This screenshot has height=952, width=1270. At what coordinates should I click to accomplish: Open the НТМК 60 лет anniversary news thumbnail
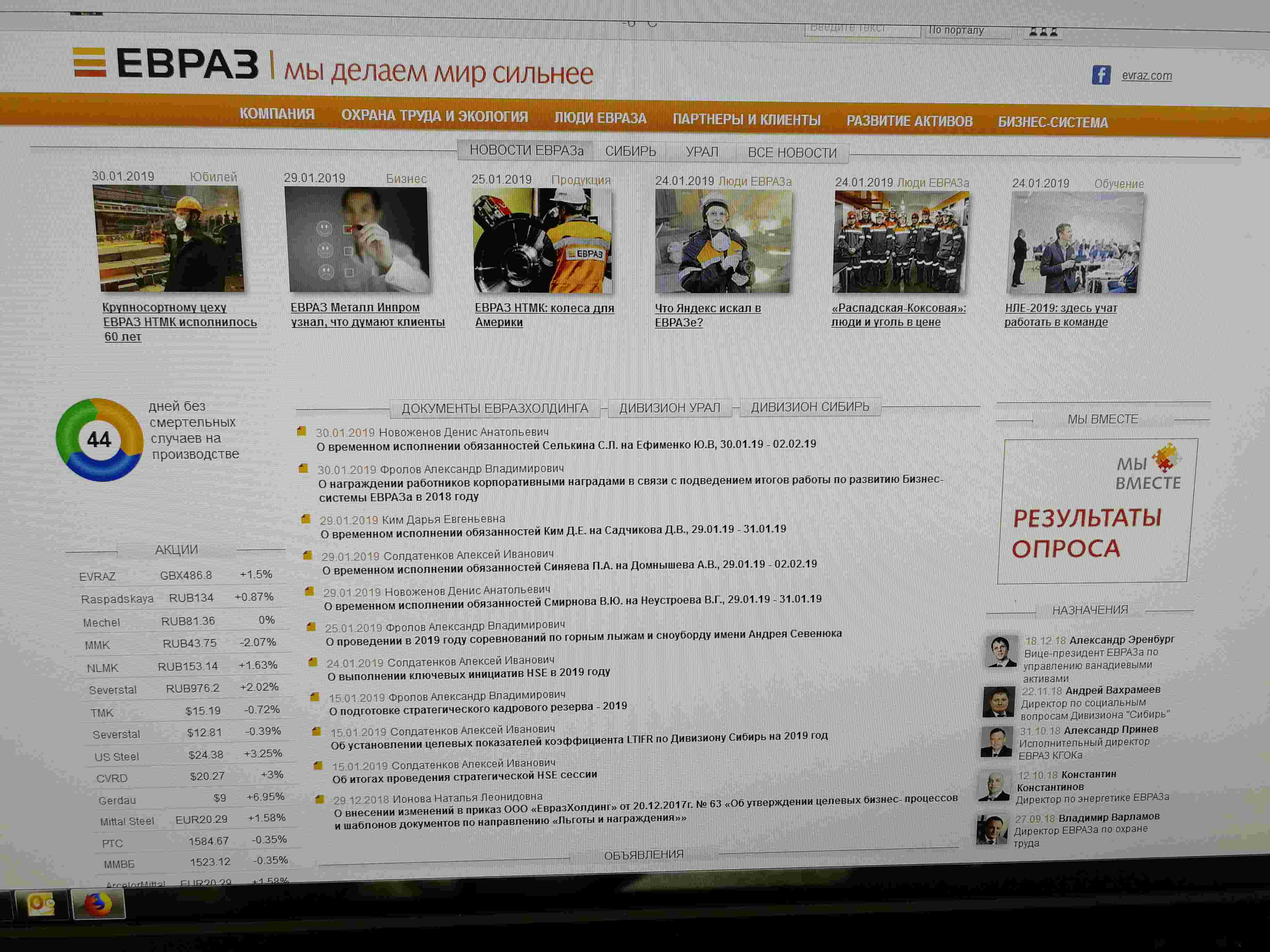click(169, 238)
